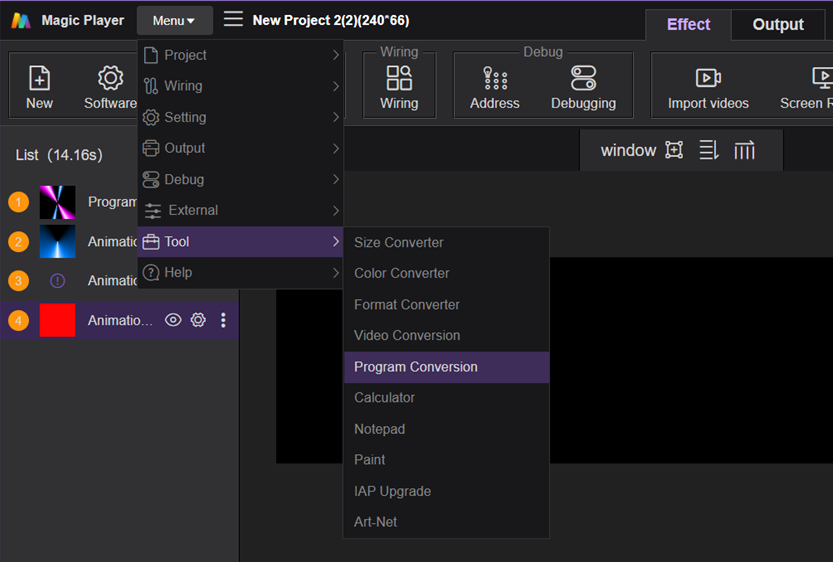The height and width of the screenshot is (562, 833).
Task: Click project title New Project 2(2)(240*66)
Action: click(330, 20)
